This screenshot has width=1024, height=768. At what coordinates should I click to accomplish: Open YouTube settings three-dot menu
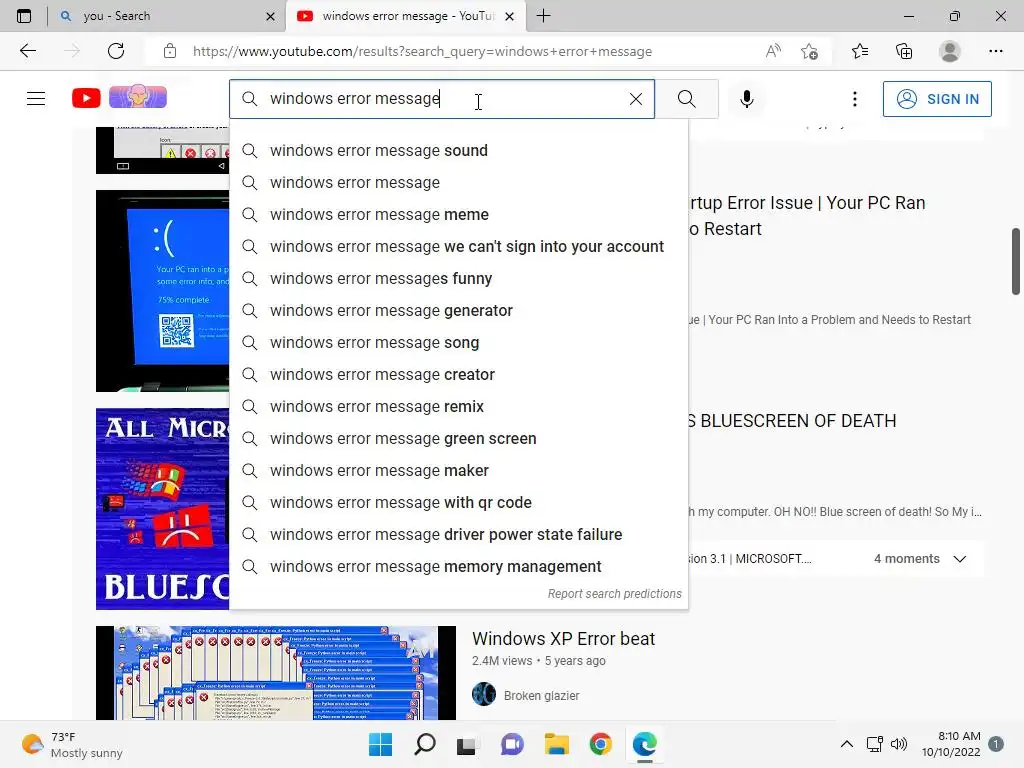click(854, 99)
